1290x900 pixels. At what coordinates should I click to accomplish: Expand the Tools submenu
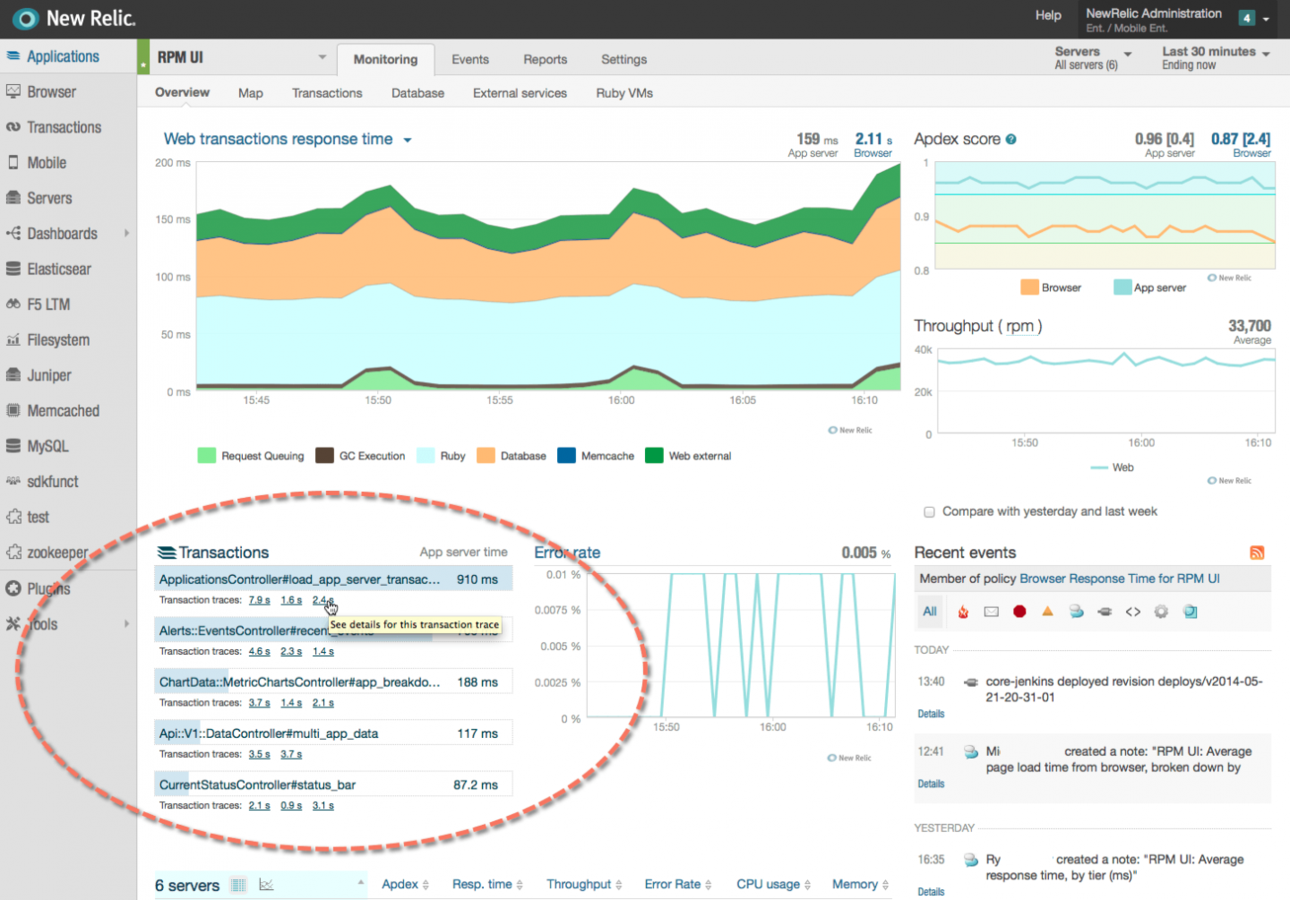[x=127, y=624]
